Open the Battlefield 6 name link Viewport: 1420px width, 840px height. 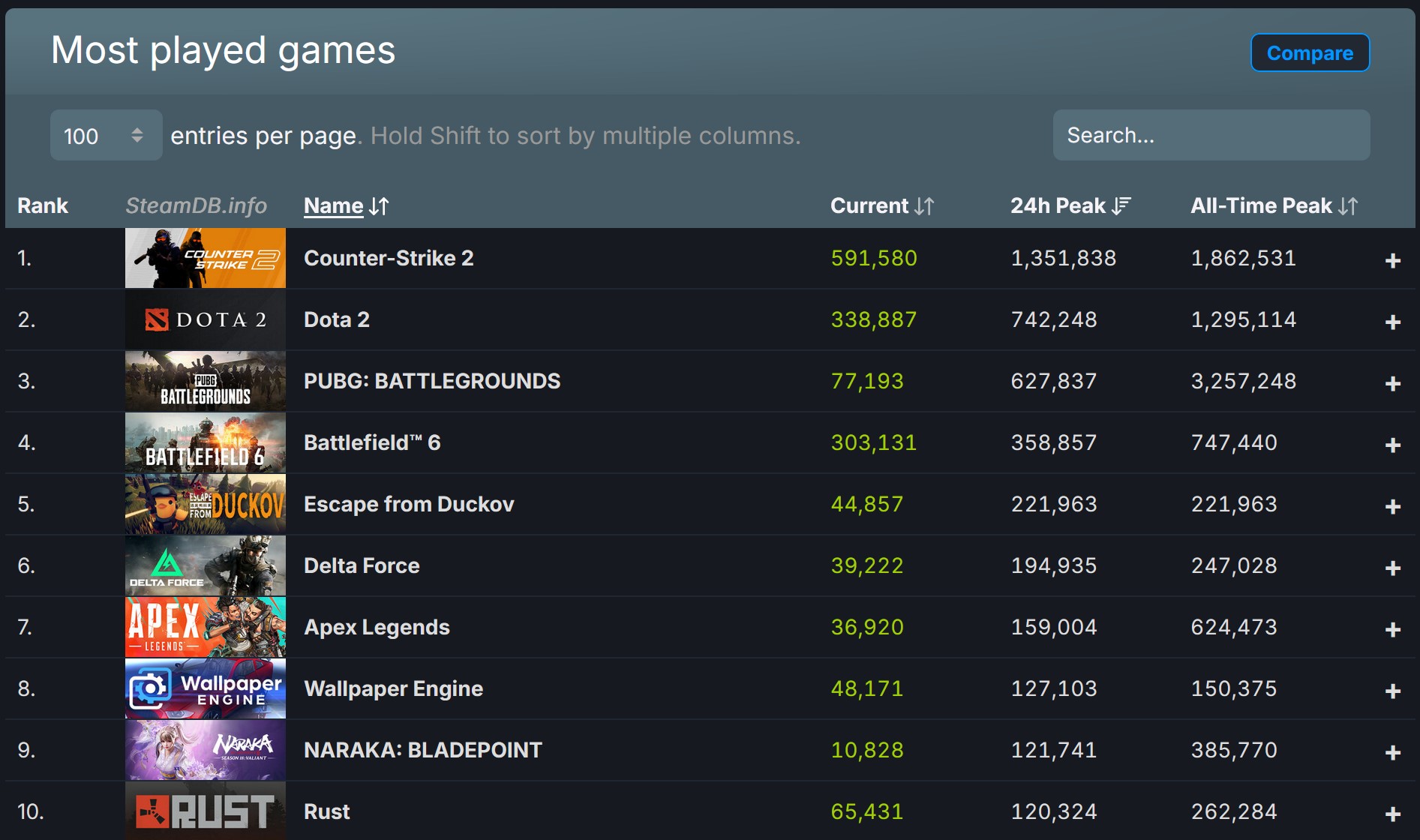(372, 442)
